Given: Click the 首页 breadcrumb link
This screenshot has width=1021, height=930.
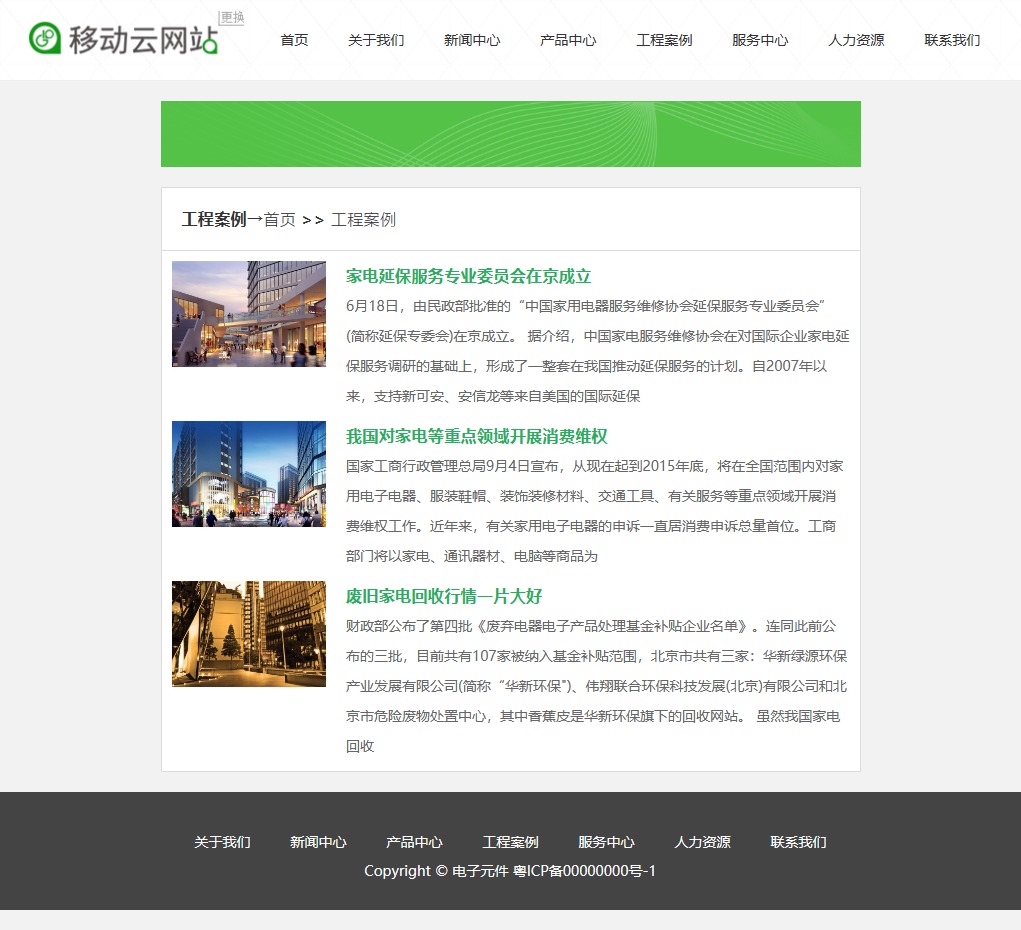Looking at the screenshot, I should coord(280,220).
